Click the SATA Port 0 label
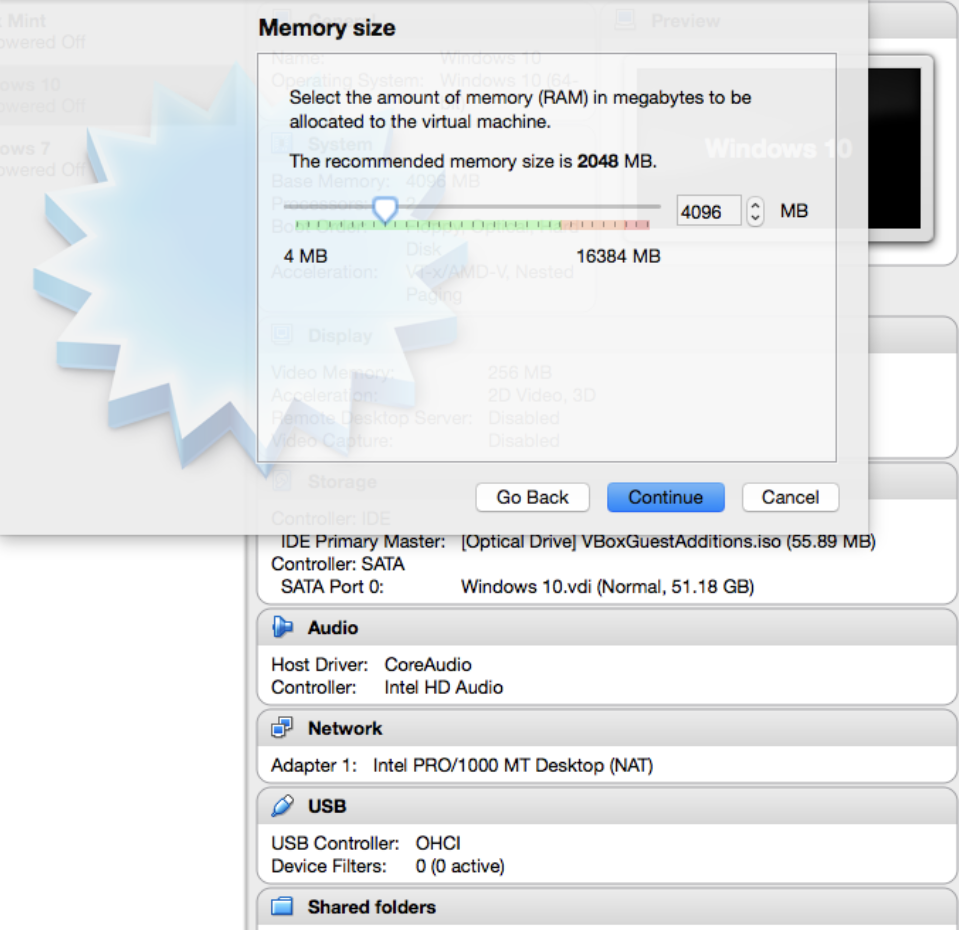Viewport: 959px width, 930px height. 332,587
